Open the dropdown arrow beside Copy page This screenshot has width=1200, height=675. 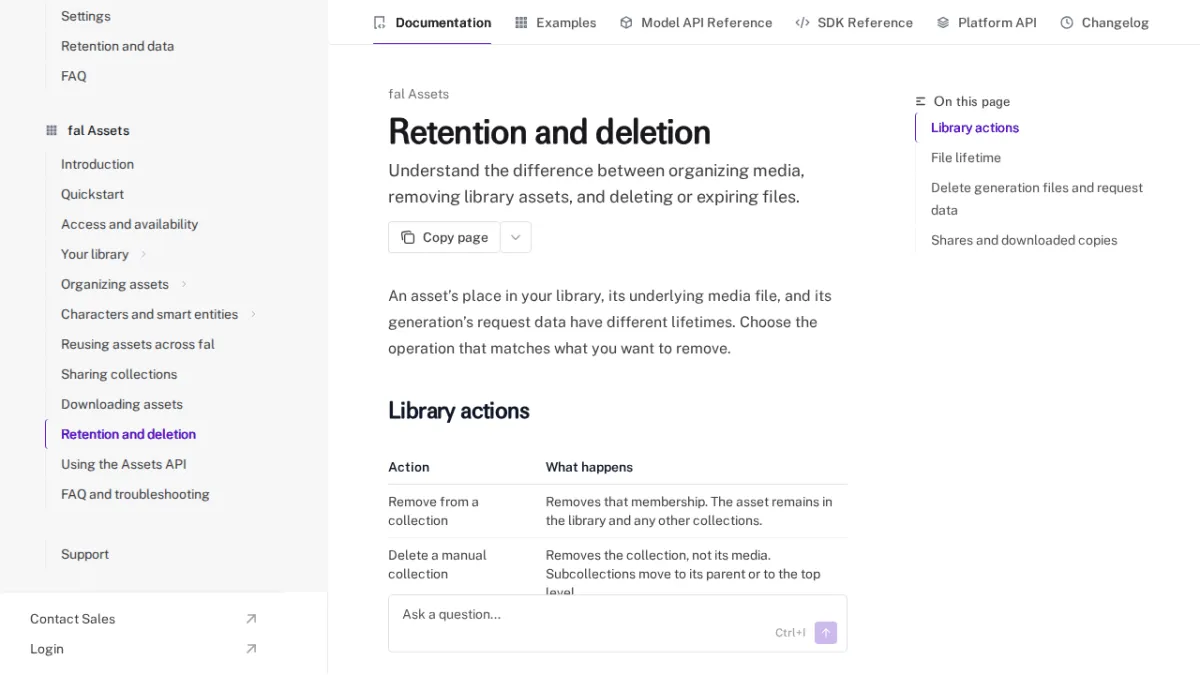[x=516, y=237]
